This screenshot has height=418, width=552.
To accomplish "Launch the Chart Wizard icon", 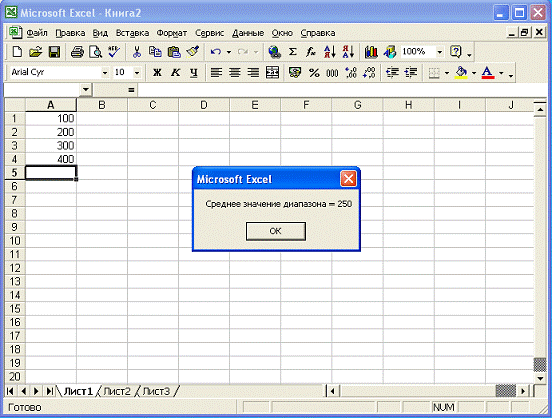I will 371,52.
